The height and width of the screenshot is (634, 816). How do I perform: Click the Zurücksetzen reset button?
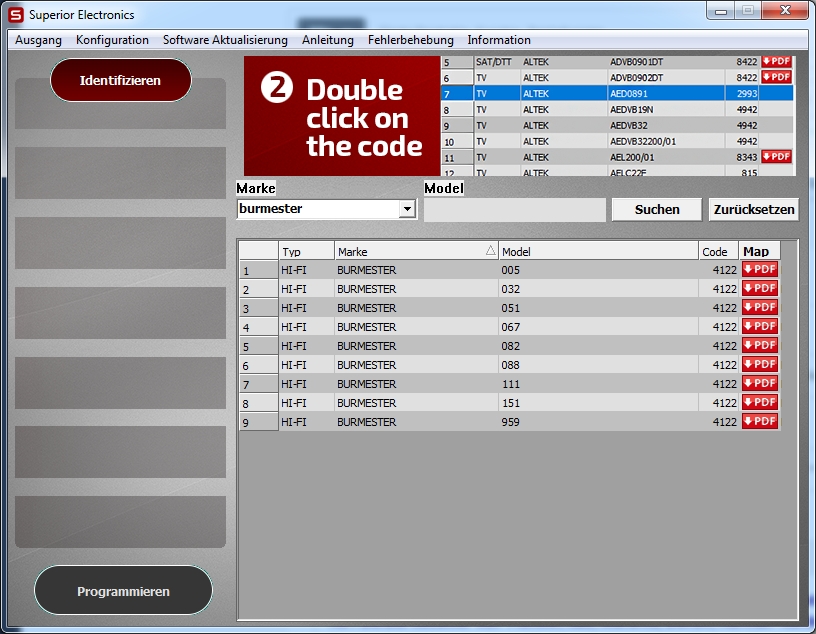[x=753, y=210]
